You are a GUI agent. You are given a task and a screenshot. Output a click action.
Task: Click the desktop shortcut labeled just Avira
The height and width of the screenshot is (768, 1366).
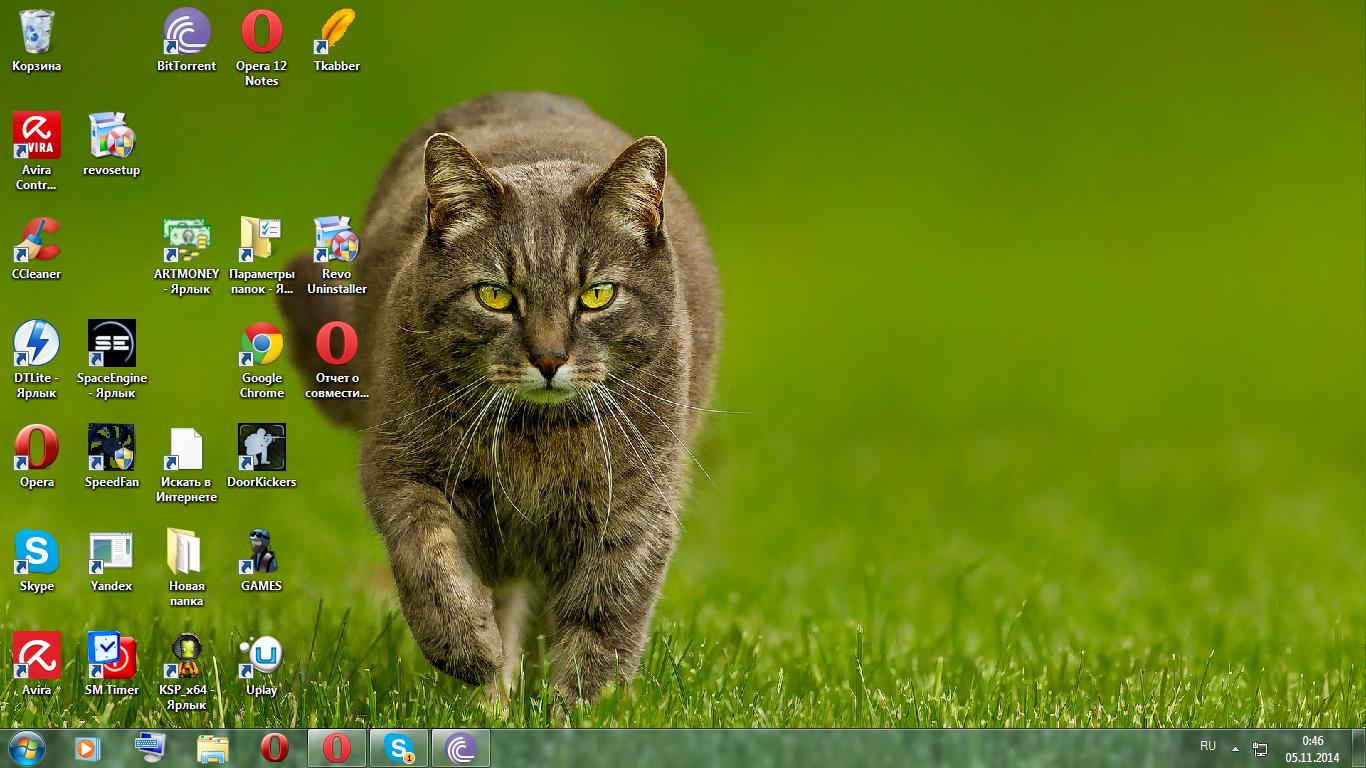37,665
